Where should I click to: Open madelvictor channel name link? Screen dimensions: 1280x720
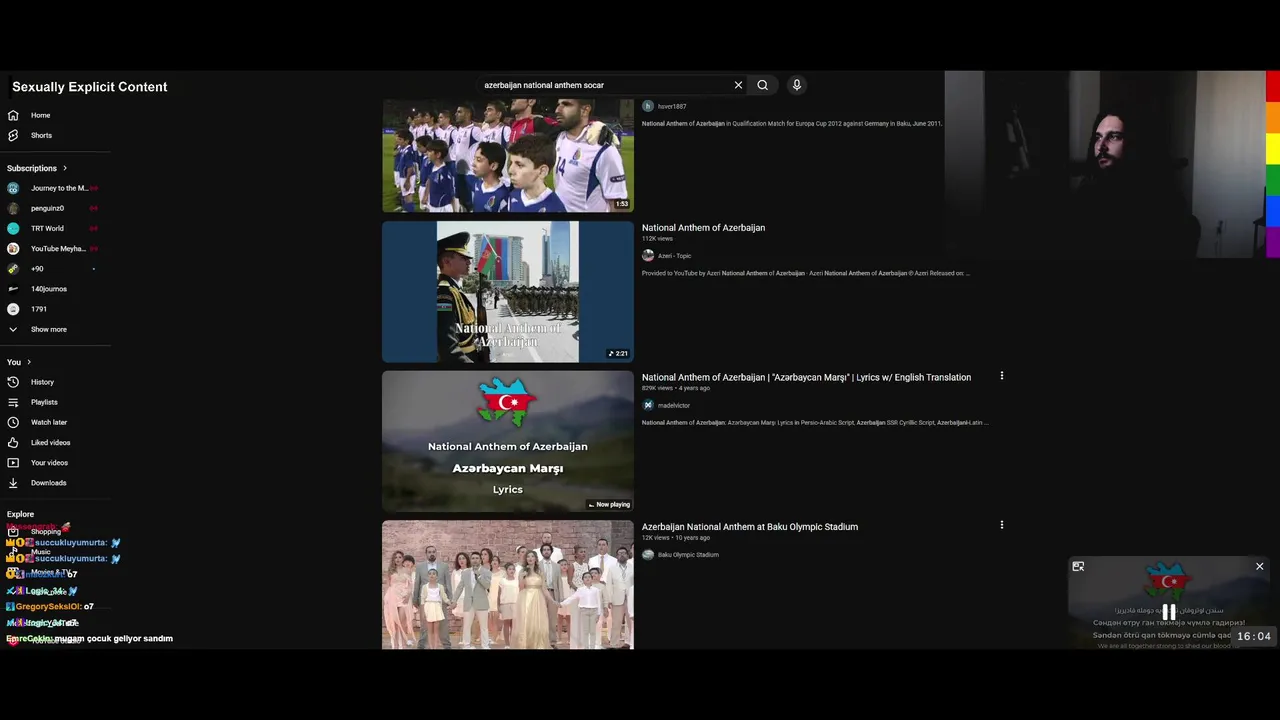click(674, 405)
